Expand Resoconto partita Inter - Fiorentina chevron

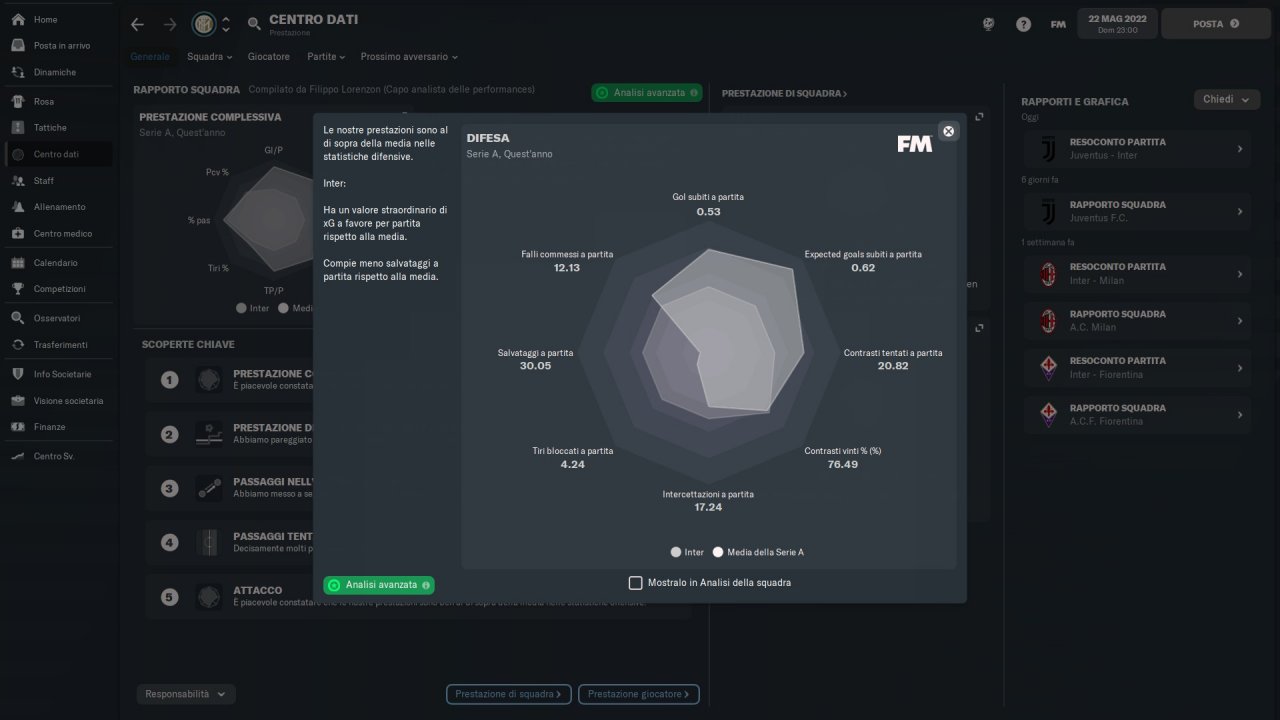(x=1240, y=368)
